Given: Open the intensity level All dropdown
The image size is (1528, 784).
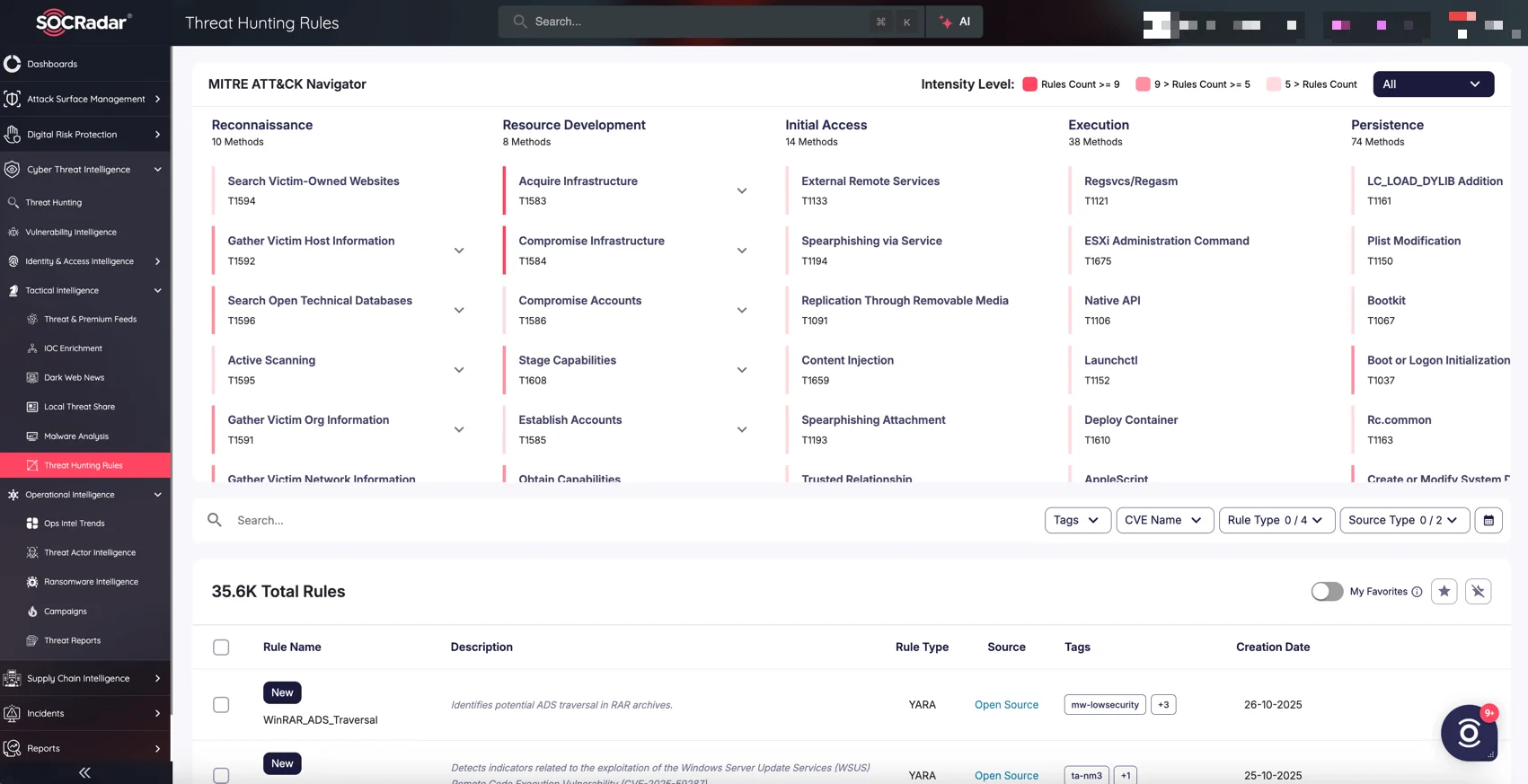Looking at the screenshot, I should 1433,84.
